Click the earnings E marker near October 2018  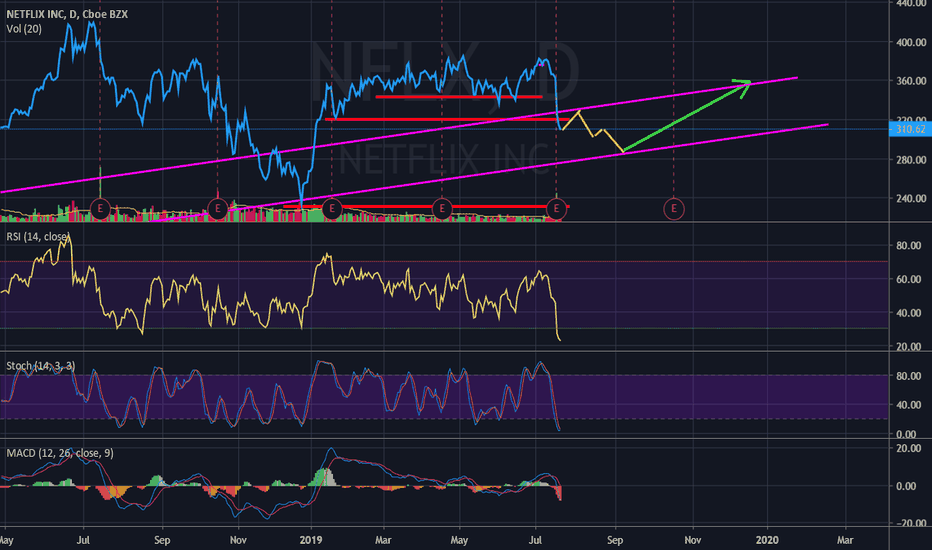pyautogui.click(x=218, y=209)
